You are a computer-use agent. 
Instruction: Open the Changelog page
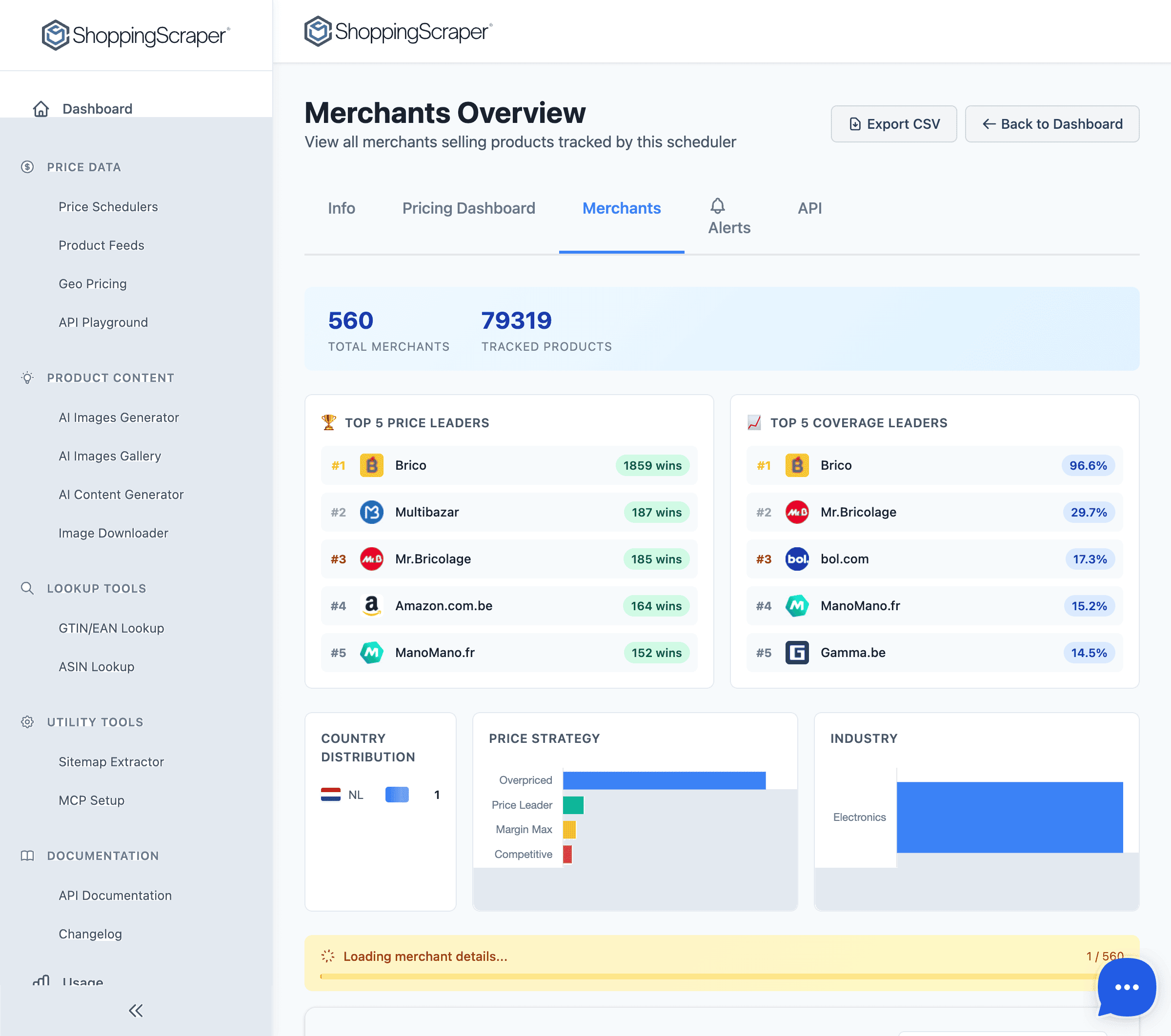coord(91,934)
